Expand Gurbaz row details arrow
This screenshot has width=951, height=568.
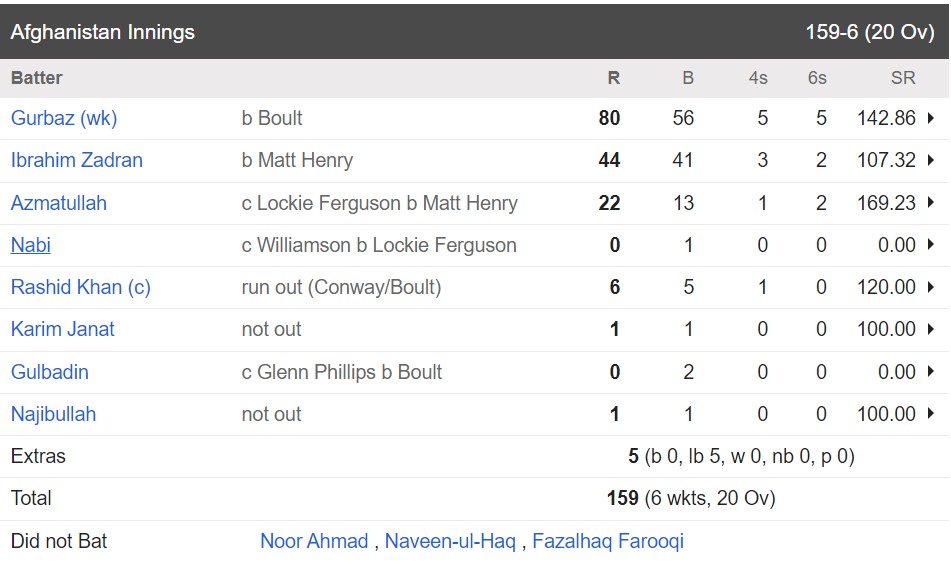930,118
